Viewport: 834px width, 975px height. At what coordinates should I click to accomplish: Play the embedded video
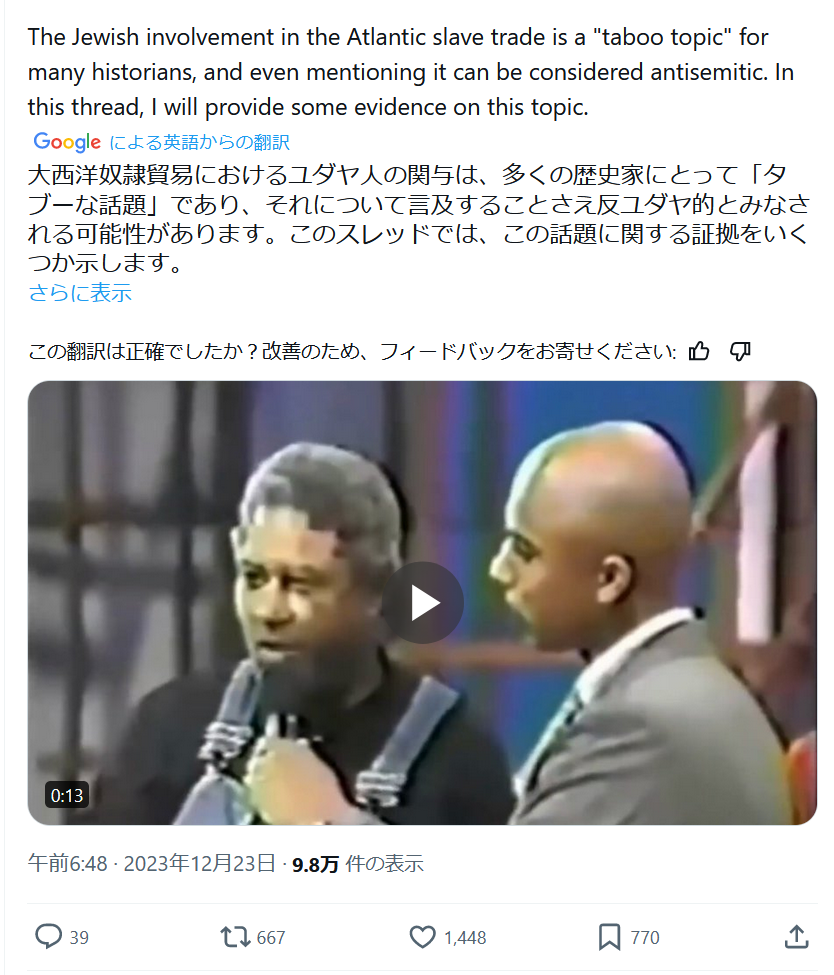tap(422, 603)
